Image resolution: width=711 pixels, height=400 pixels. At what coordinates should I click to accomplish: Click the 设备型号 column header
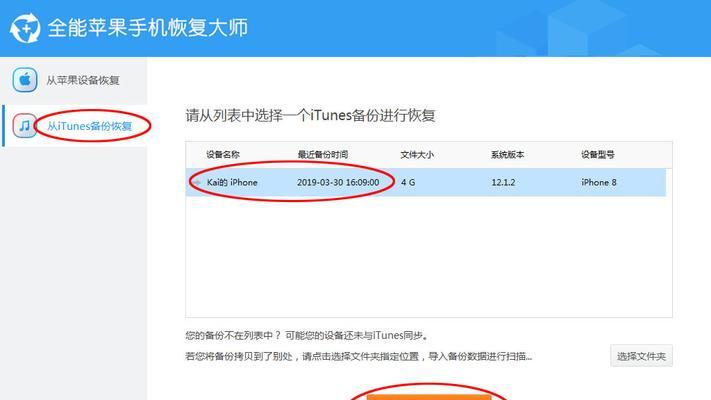point(598,155)
